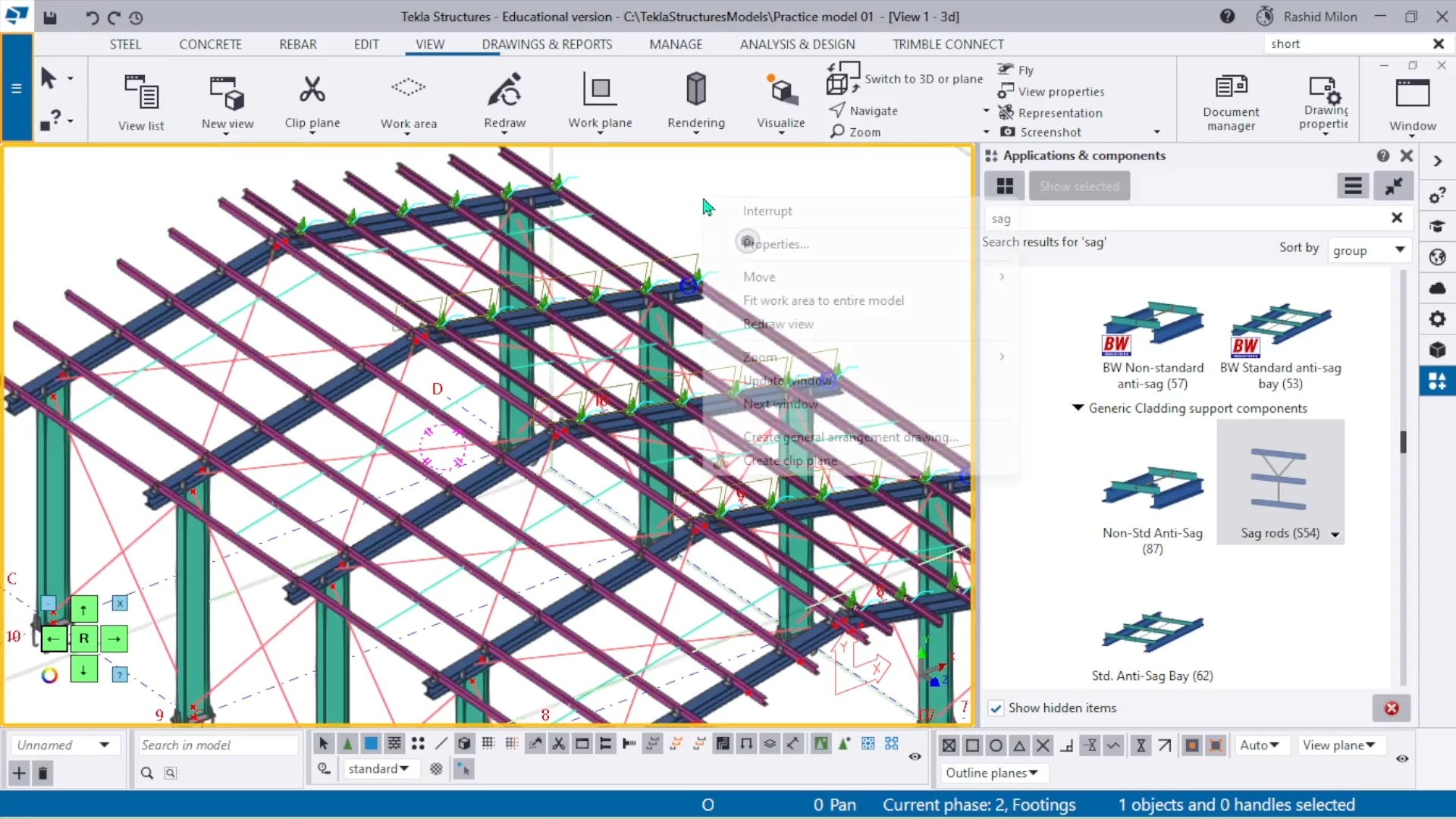Switch to the DRAWINGS & REPORTS tab
The width and height of the screenshot is (1456, 819).
click(x=547, y=44)
